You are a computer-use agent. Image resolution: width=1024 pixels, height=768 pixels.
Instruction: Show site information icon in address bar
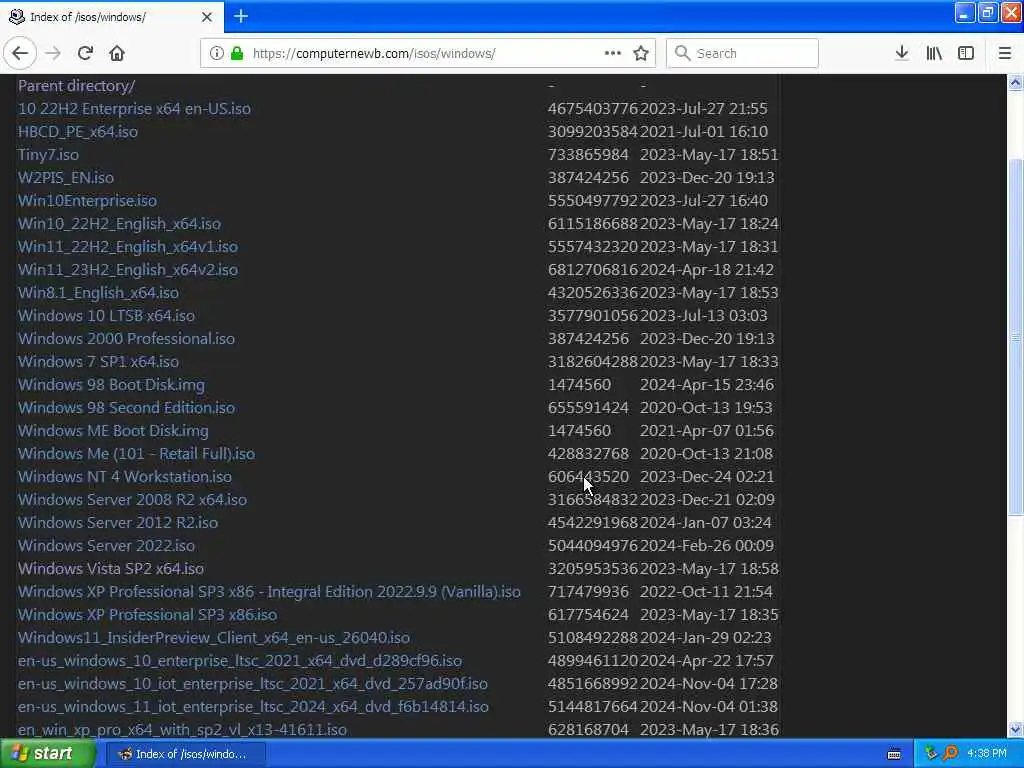click(x=216, y=54)
